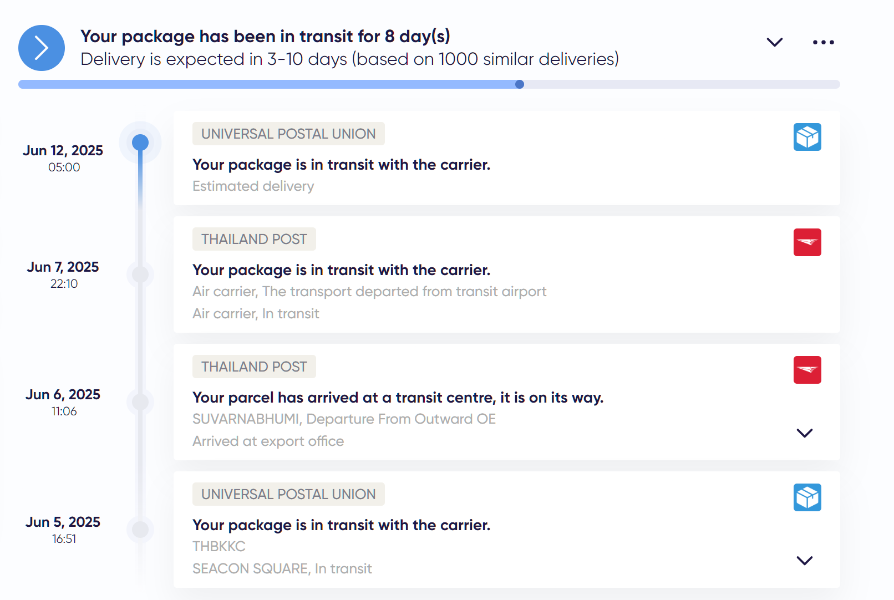Click Thailand Post logo for Jun 7 event

pyautogui.click(x=807, y=242)
